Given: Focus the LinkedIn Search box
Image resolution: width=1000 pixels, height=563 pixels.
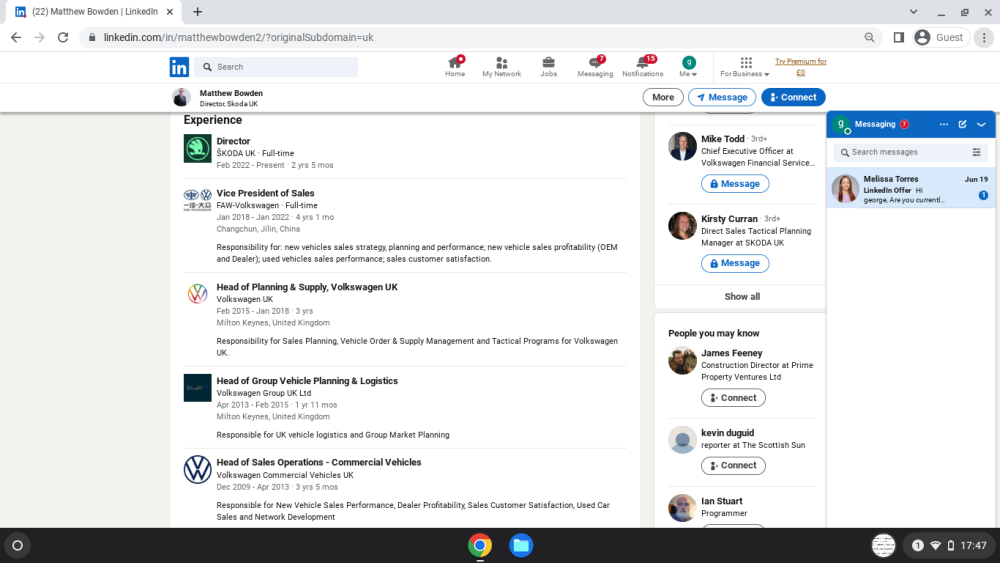Looking at the screenshot, I should pos(277,67).
